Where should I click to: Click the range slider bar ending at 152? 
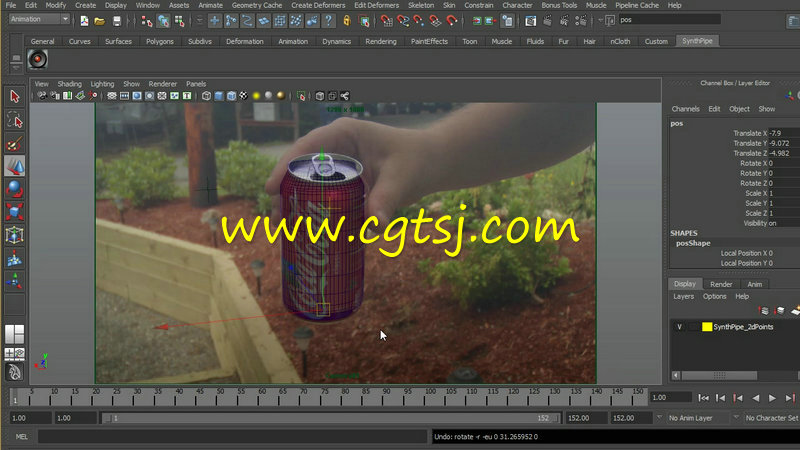pos(330,418)
